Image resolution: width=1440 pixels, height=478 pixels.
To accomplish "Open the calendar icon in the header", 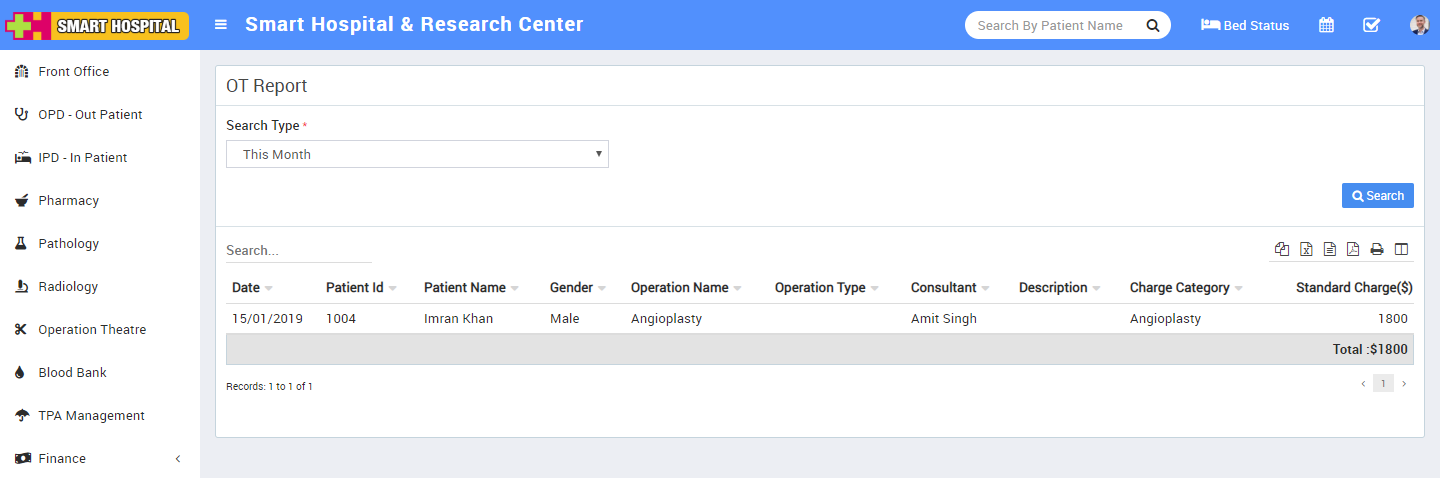I will coord(1326,25).
